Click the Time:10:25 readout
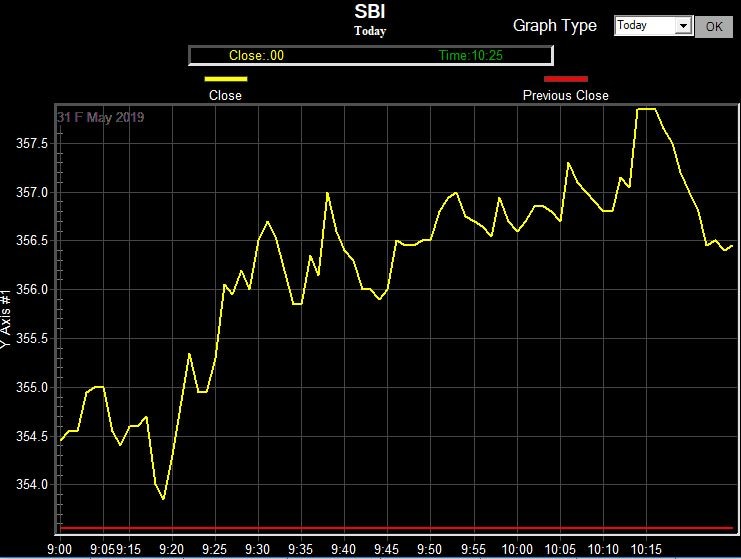741x559 pixels. [x=470, y=56]
